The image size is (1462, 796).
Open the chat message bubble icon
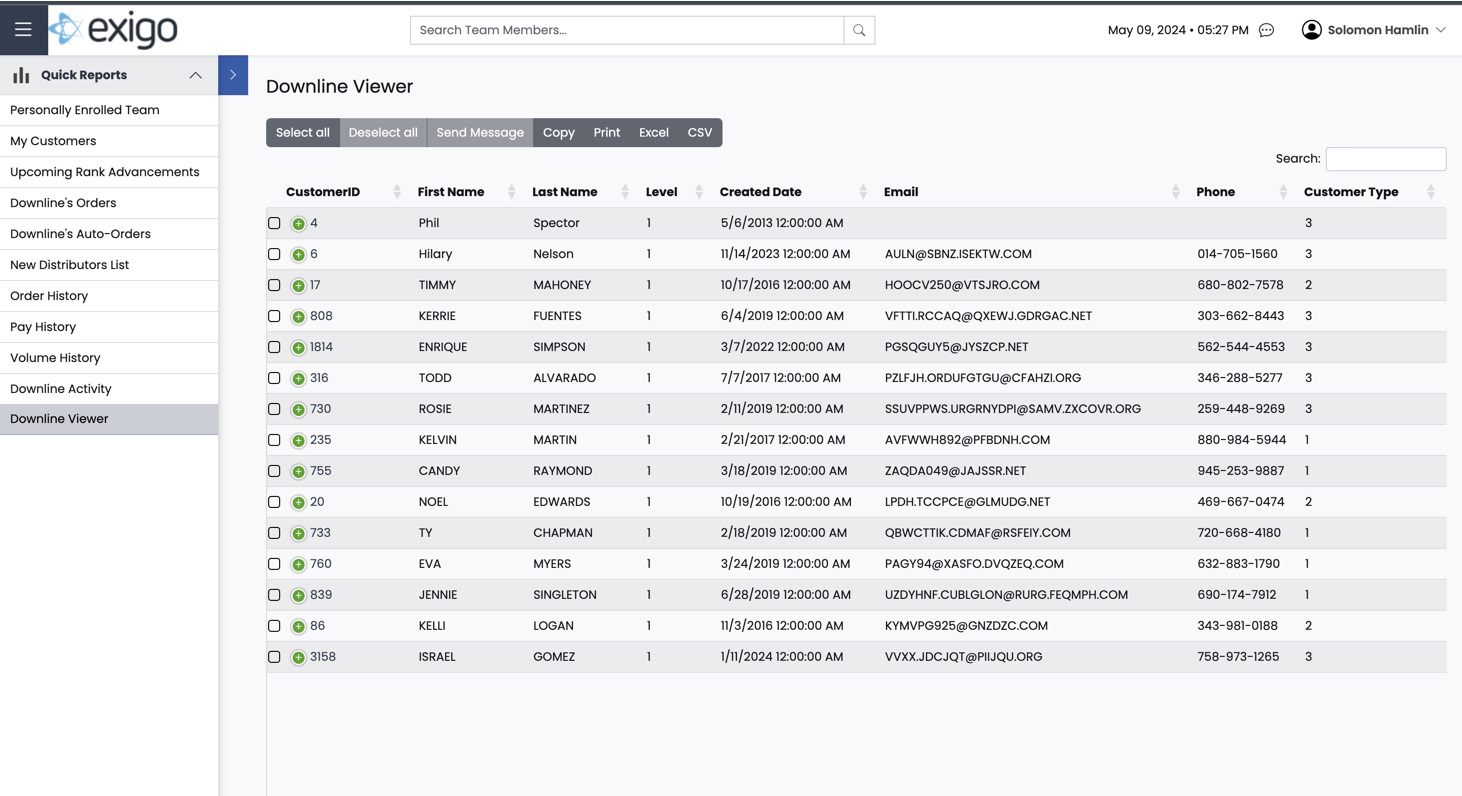pyautogui.click(x=1266, y=30)
